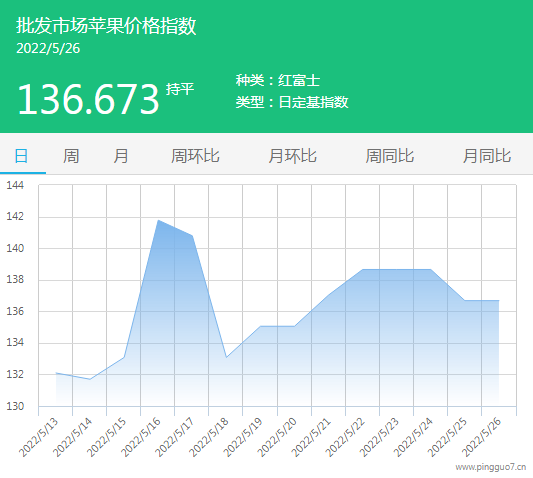533x478 pixels.
Task: Click the 持平 status indicator
Action: click(x=180, y=89)
